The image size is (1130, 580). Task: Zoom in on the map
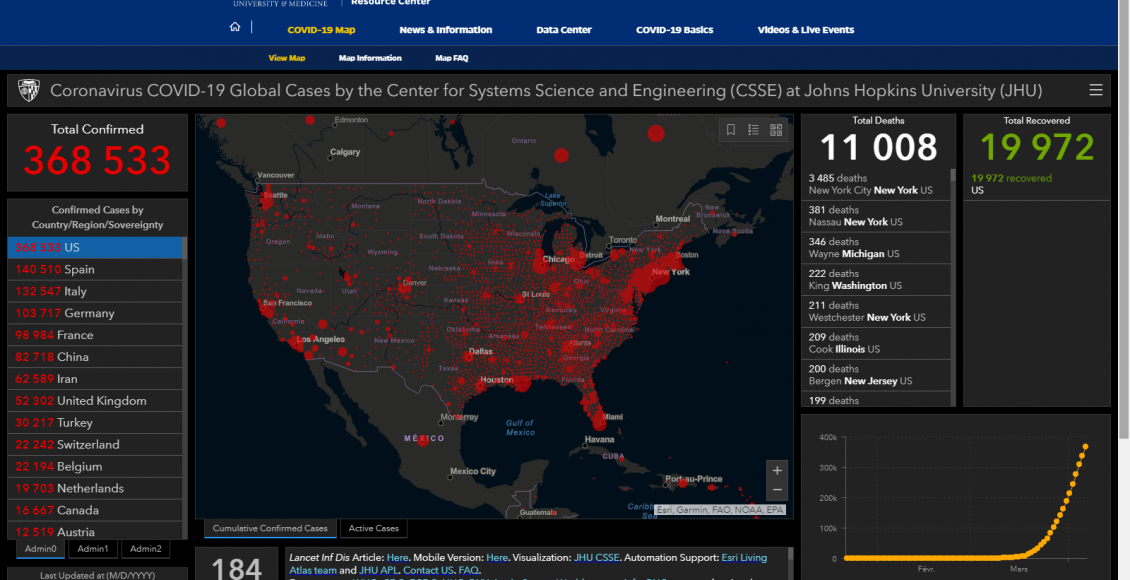(777, 471)
